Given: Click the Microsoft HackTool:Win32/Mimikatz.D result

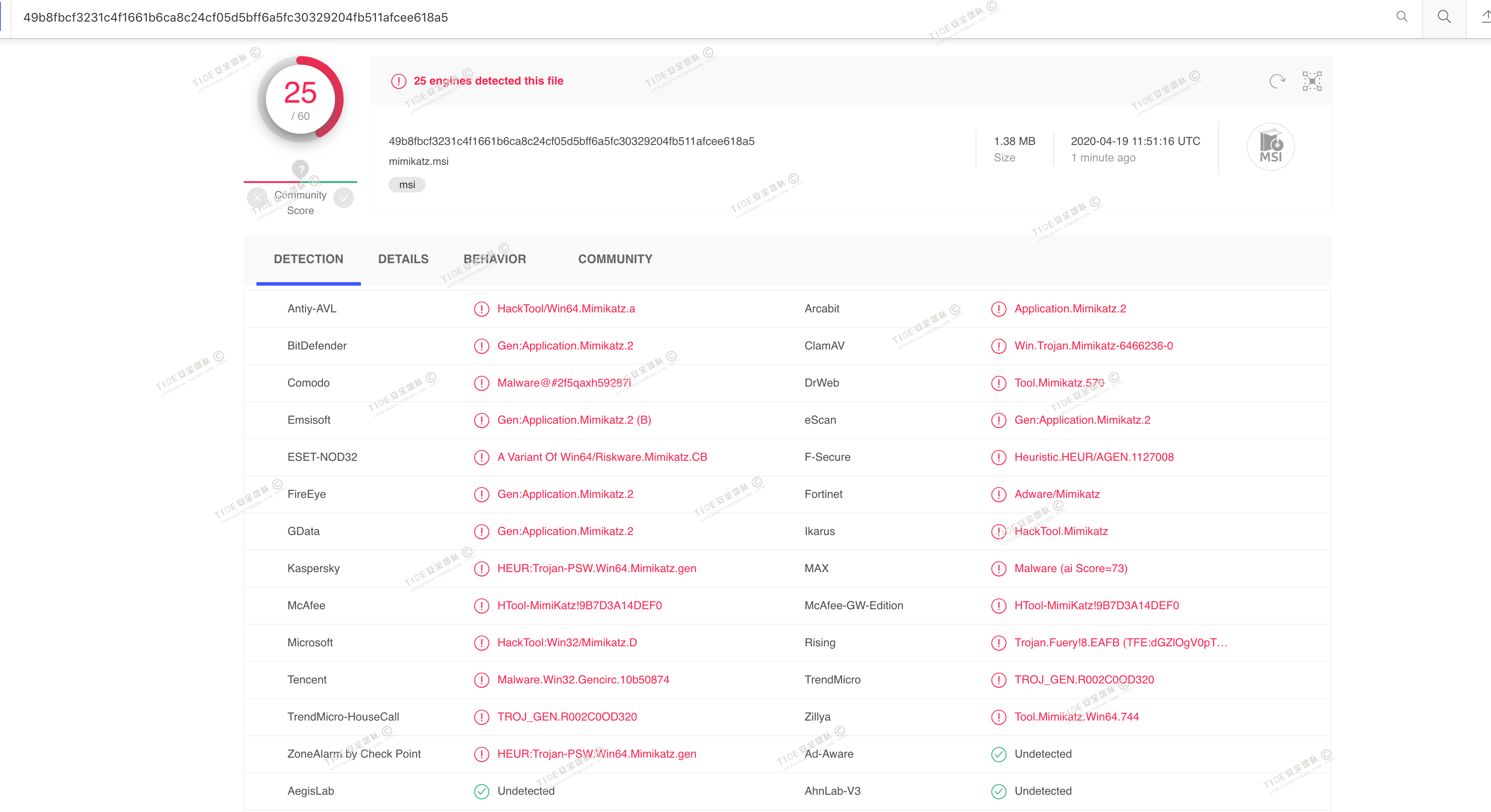Looking at the screenshot, I should pos(567,642).
